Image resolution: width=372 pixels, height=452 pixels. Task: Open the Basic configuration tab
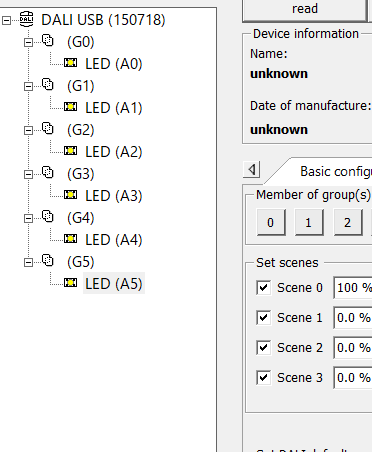335,171
